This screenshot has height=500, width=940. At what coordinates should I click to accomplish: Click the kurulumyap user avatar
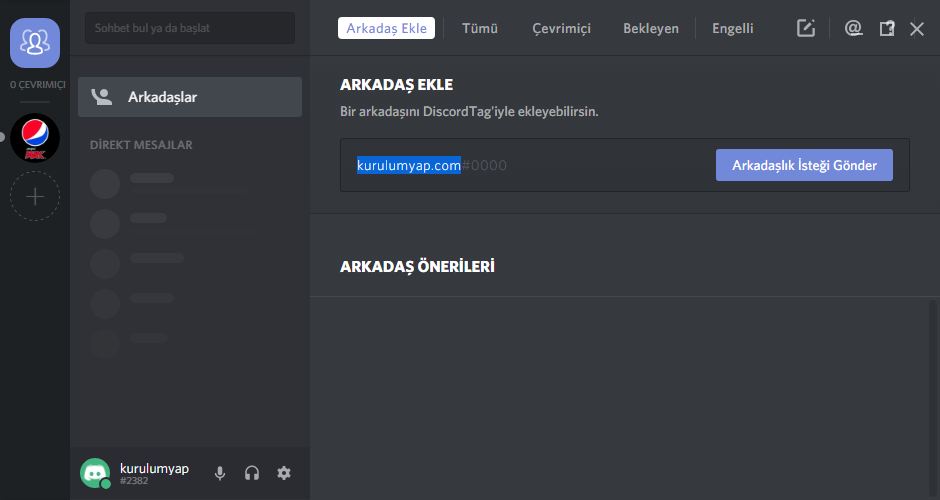[x=95, y=473]
